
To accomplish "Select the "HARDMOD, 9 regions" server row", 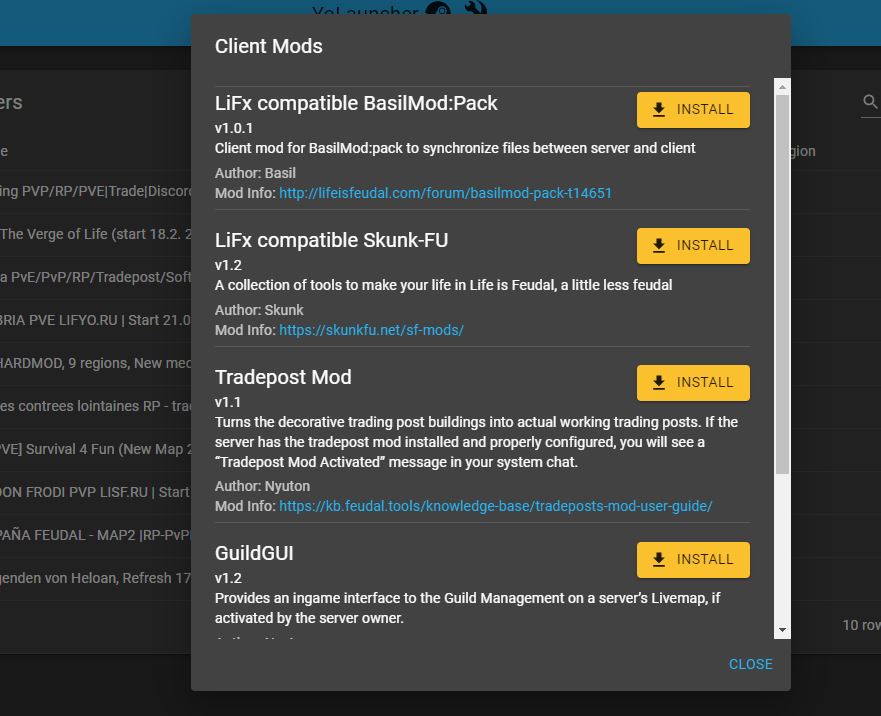I will point(96,364).
